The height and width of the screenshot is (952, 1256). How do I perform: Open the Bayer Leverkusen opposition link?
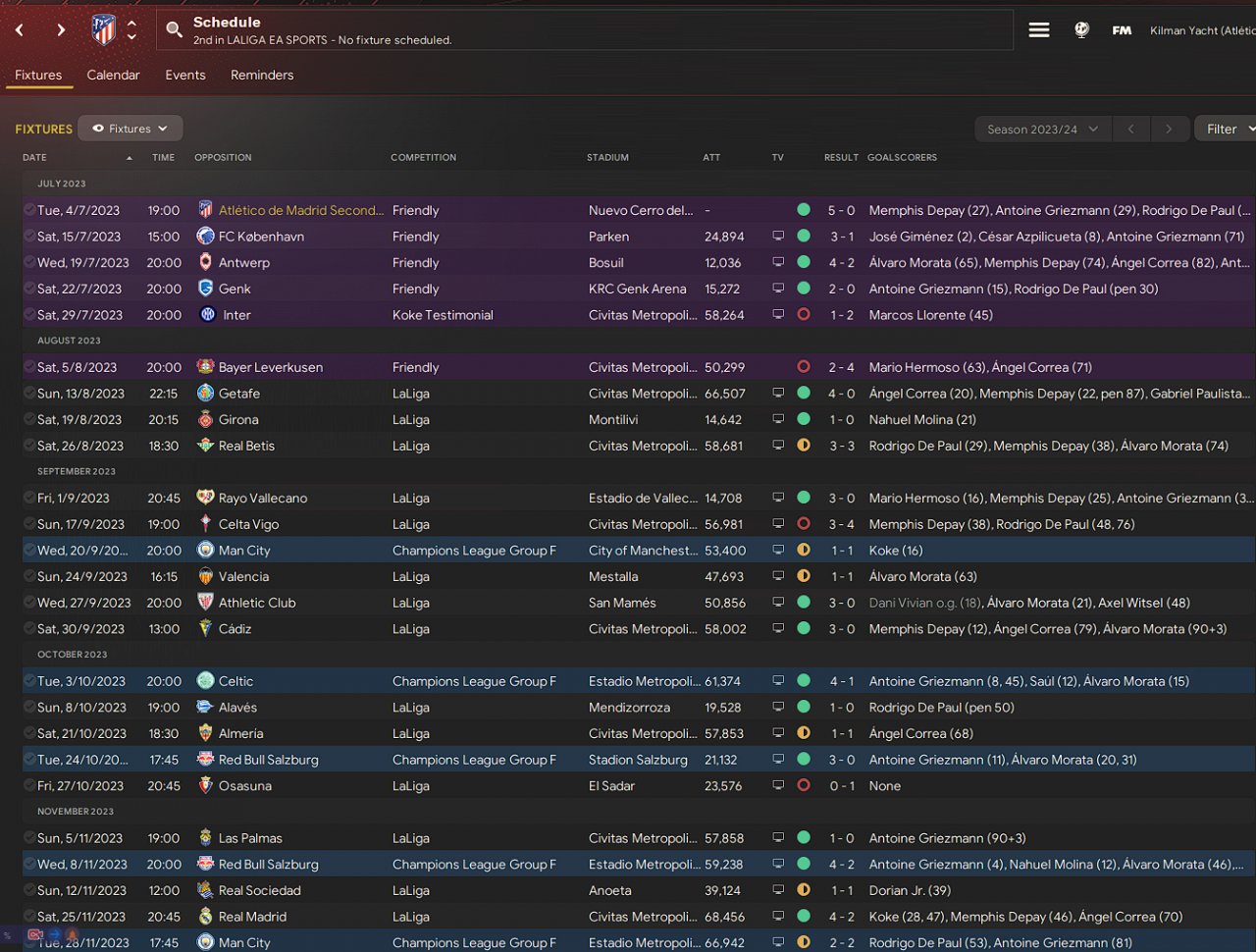pos(271,367)
